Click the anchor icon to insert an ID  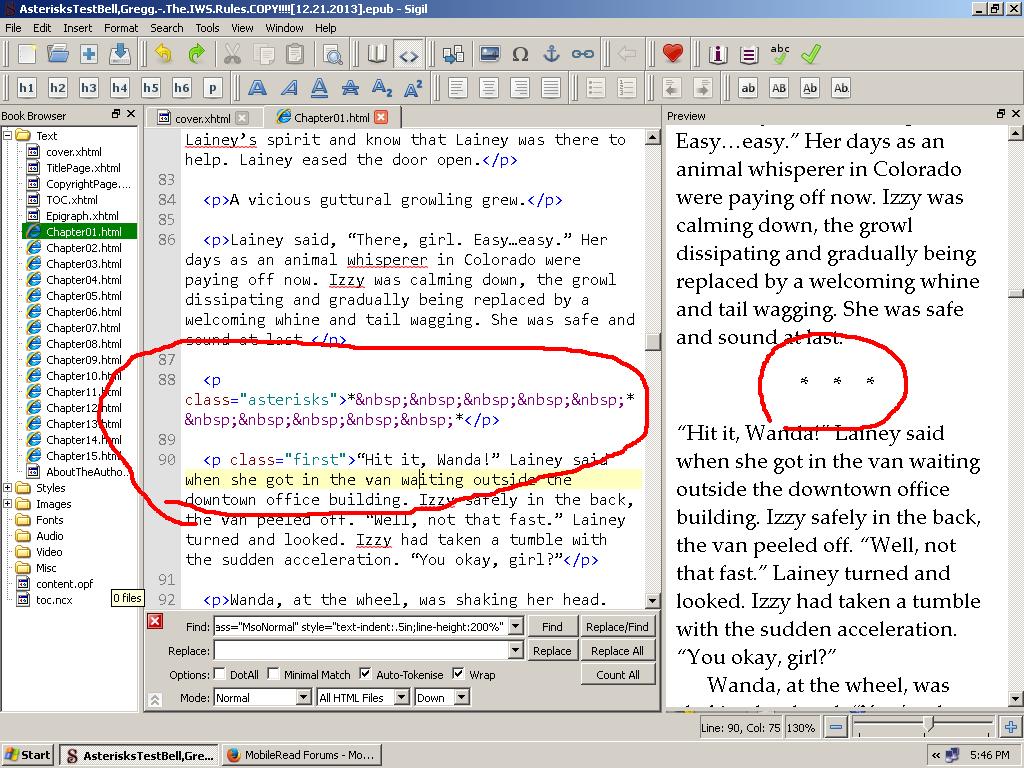(x=551, y=54)
